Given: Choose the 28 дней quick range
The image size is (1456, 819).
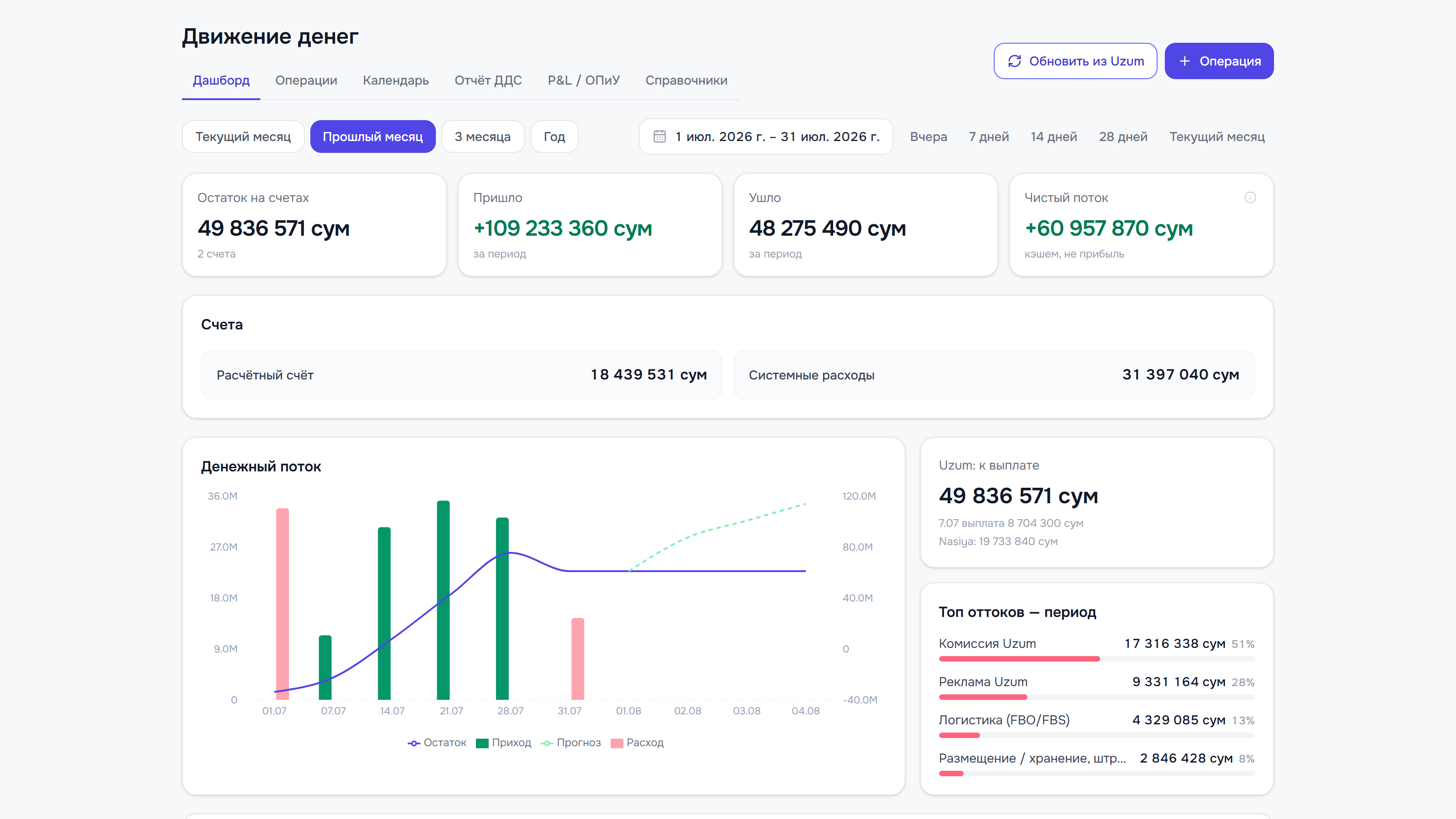Looking at the screenshot, I should [x=1123, y=137].
